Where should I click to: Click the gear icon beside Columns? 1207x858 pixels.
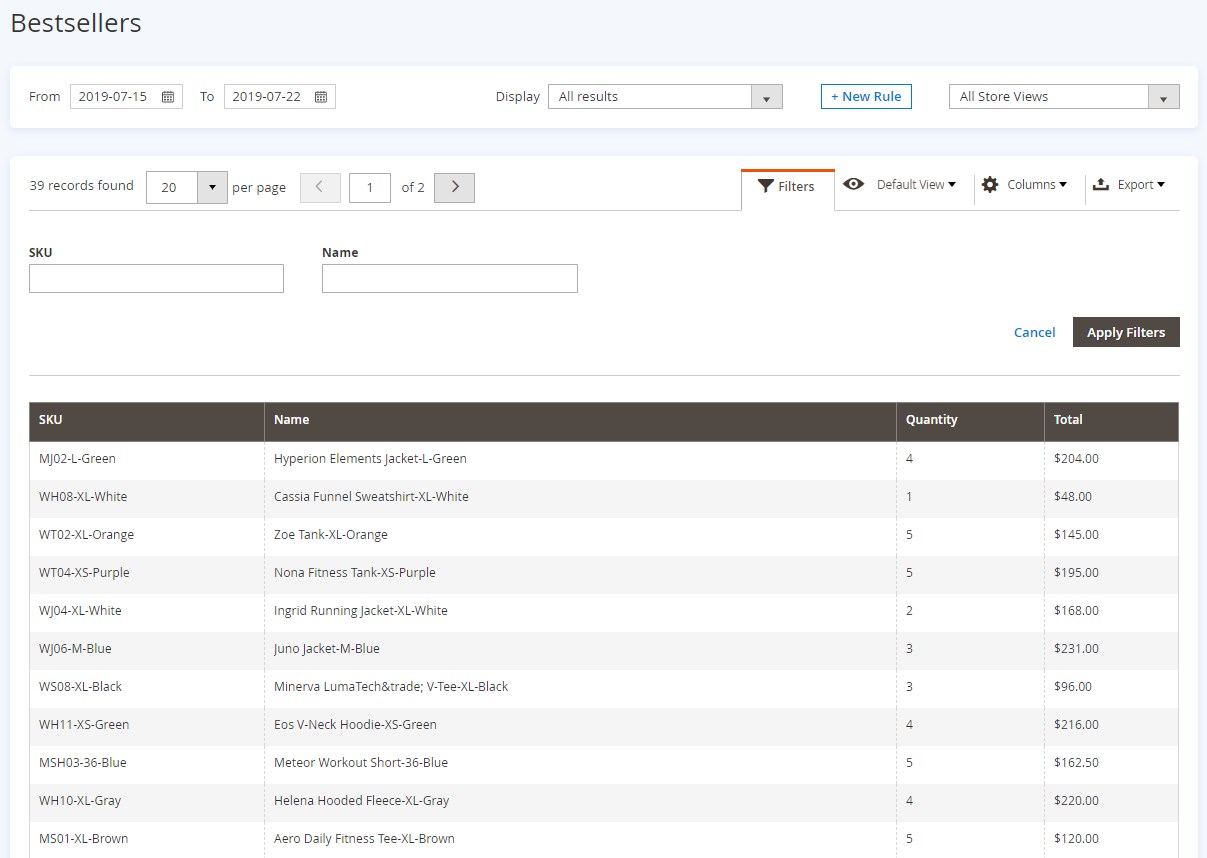coord(990,184)
